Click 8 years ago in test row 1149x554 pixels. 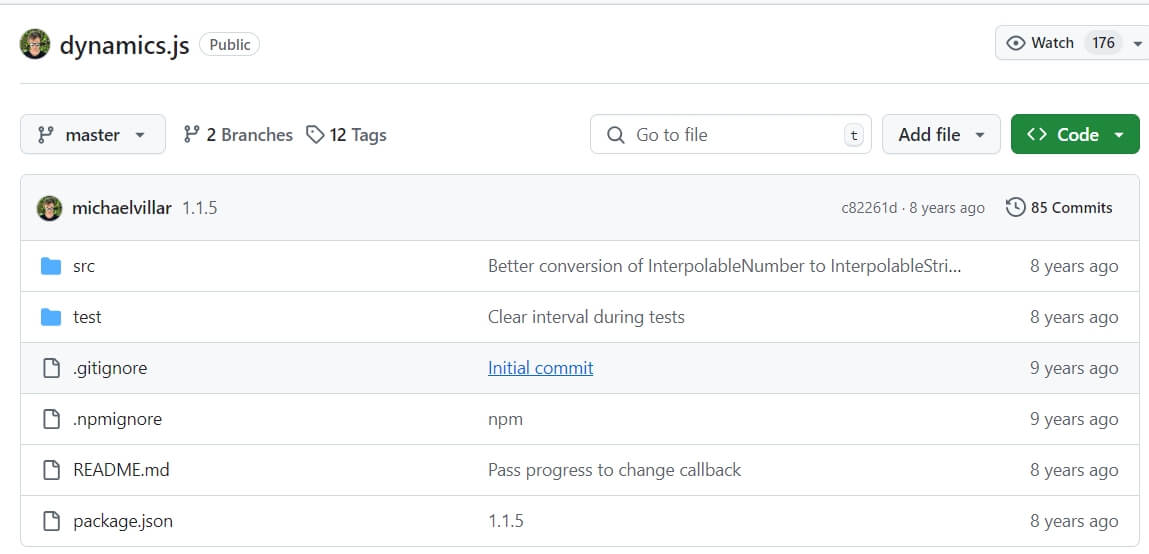click(1074, 317)
